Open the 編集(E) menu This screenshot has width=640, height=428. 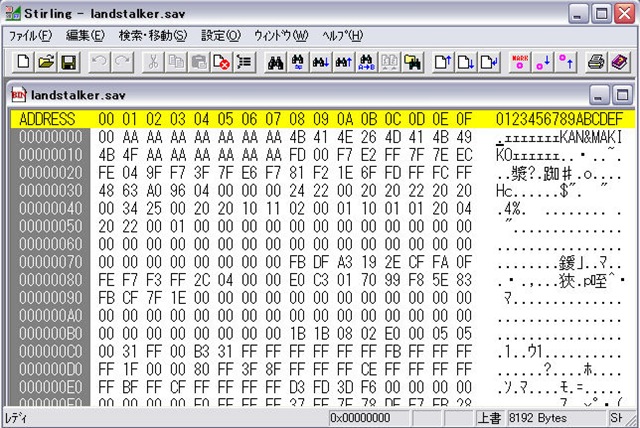(x=85, y=36)
